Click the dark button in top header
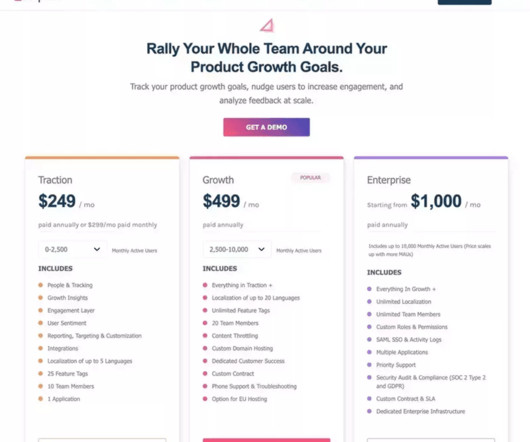 point(464,2)
